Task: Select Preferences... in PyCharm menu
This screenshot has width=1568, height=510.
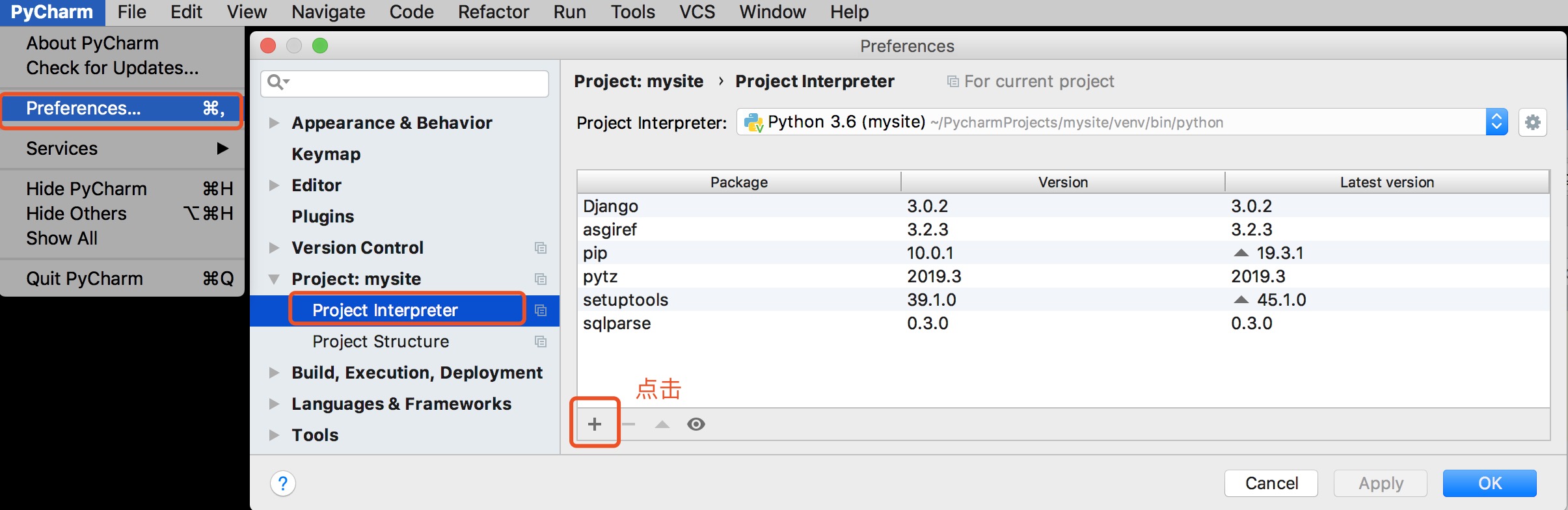Action: (x=122, y=108)
